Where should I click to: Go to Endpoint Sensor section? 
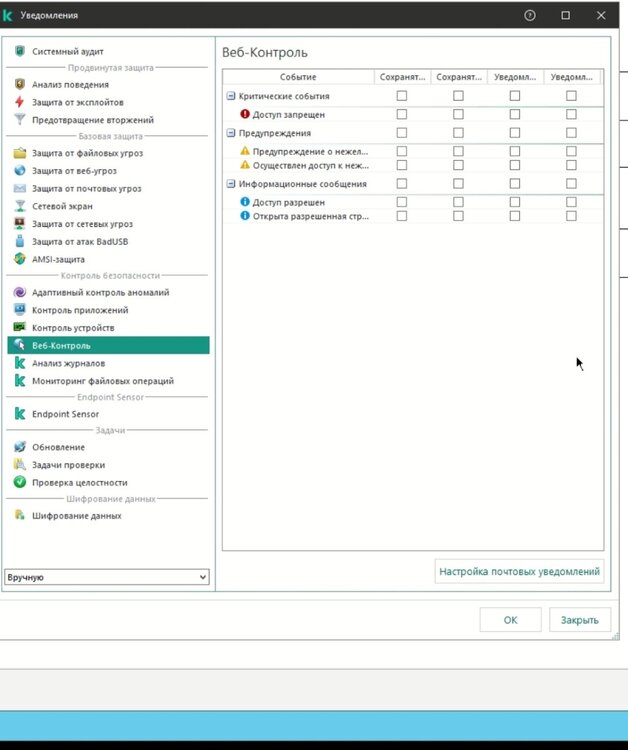point(109,414)
